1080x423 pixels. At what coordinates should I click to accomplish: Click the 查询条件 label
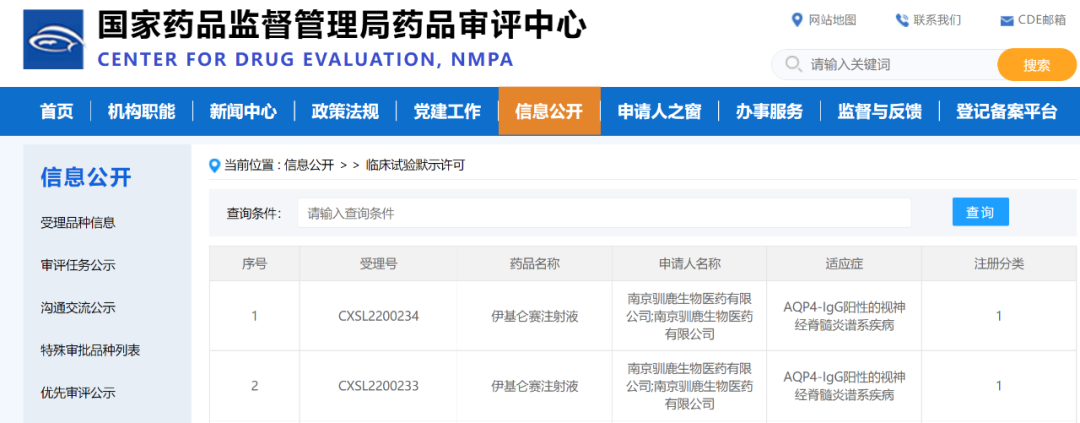254,214
